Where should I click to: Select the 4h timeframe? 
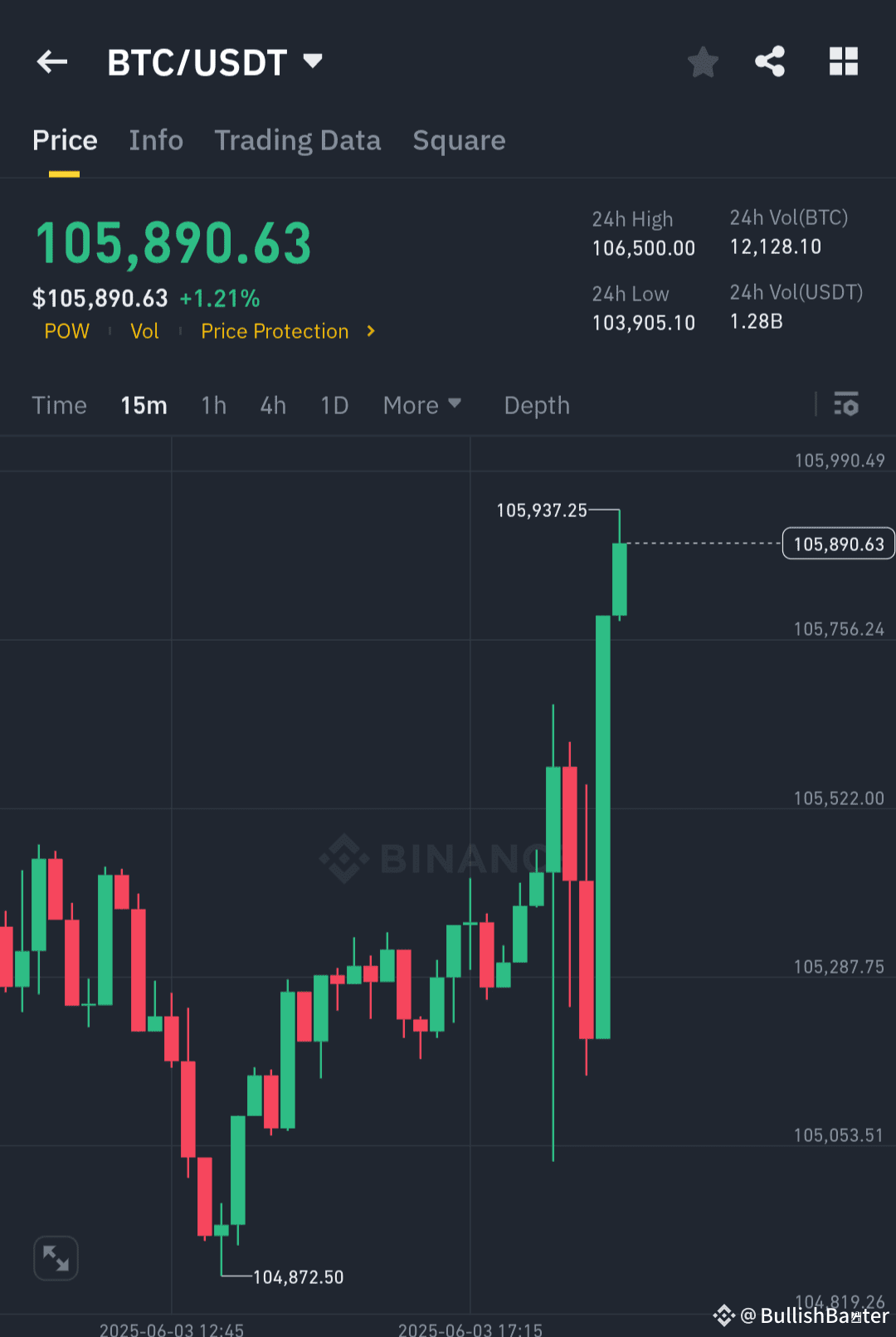[272, 405]
